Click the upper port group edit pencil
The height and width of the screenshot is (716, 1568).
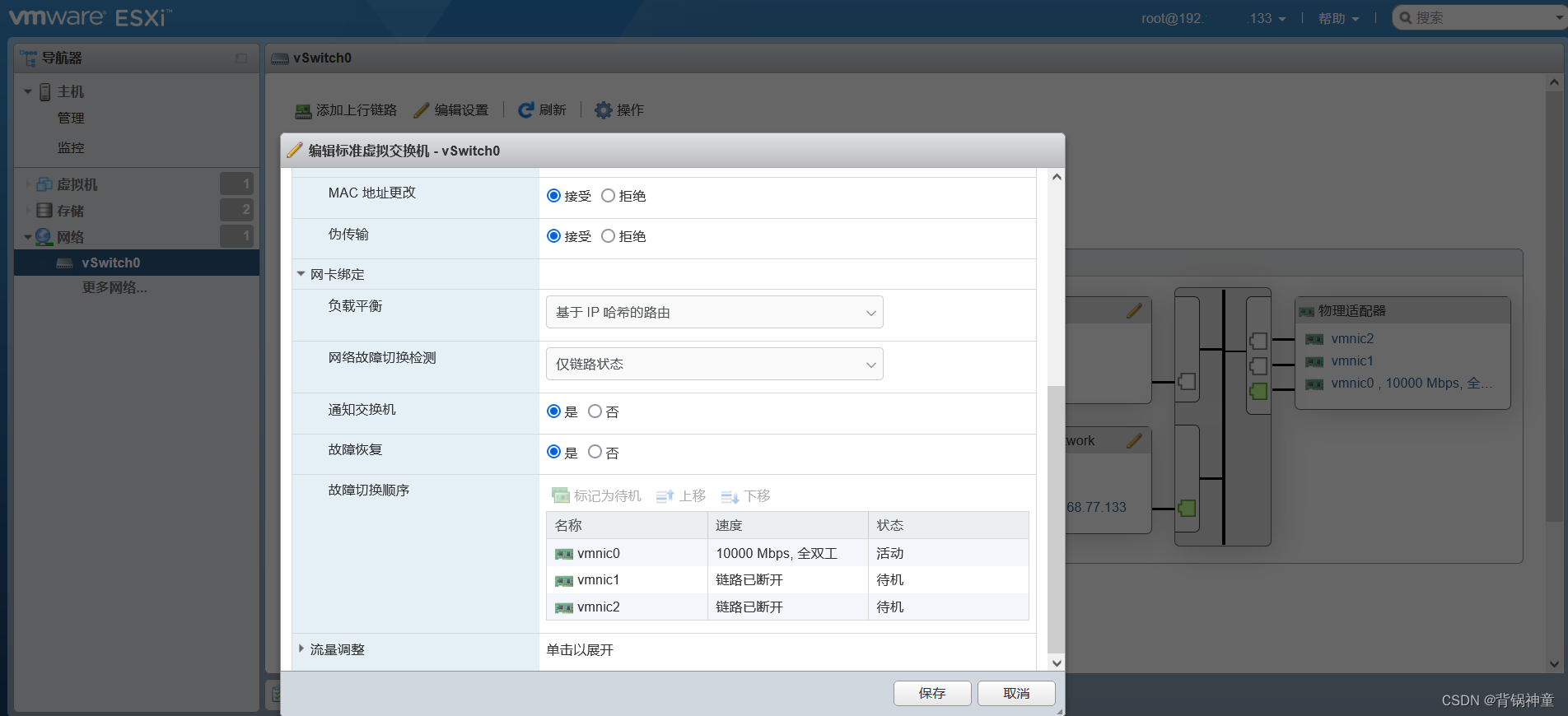pos(1134,311)
